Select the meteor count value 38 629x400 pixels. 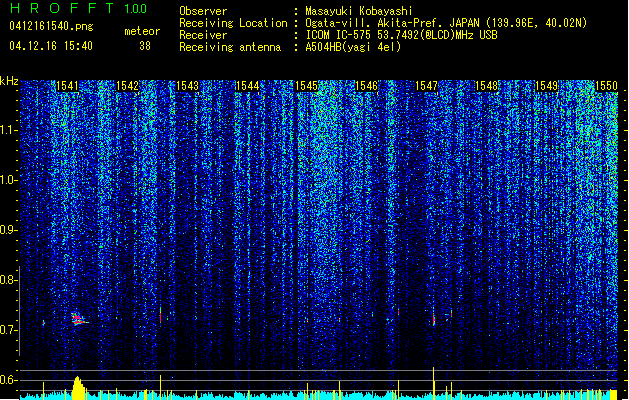145,46
